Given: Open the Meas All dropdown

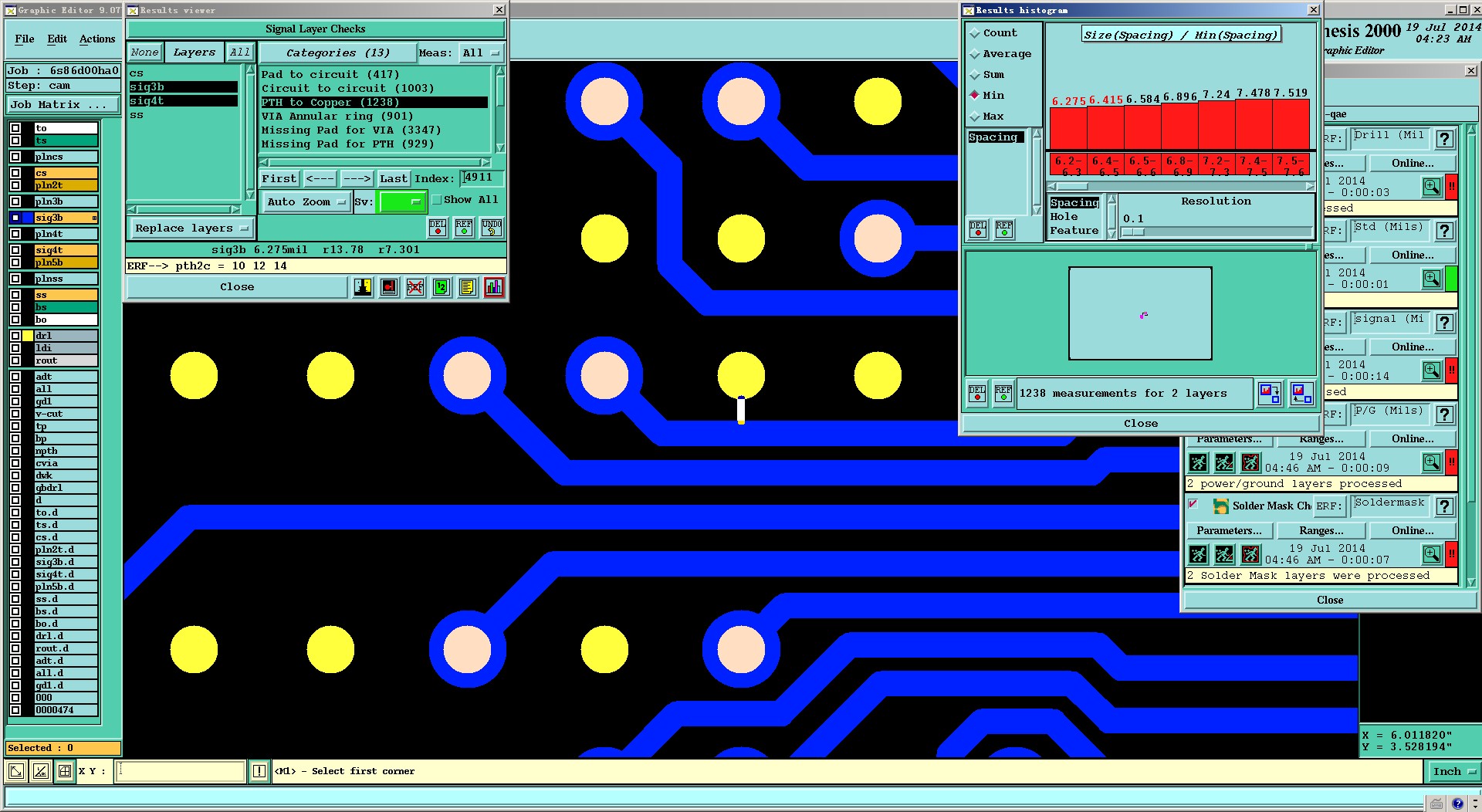Looking at the screenshot, I should tap(481, 53).
